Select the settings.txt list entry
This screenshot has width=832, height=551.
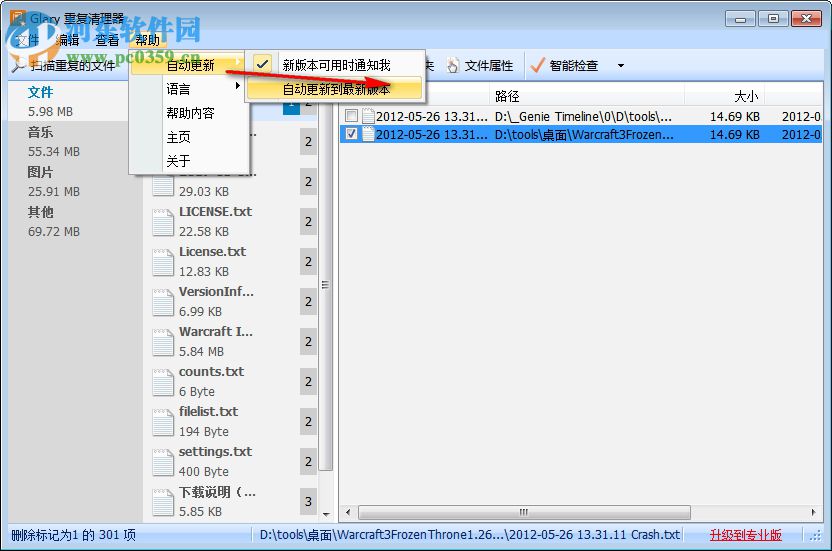231,462
